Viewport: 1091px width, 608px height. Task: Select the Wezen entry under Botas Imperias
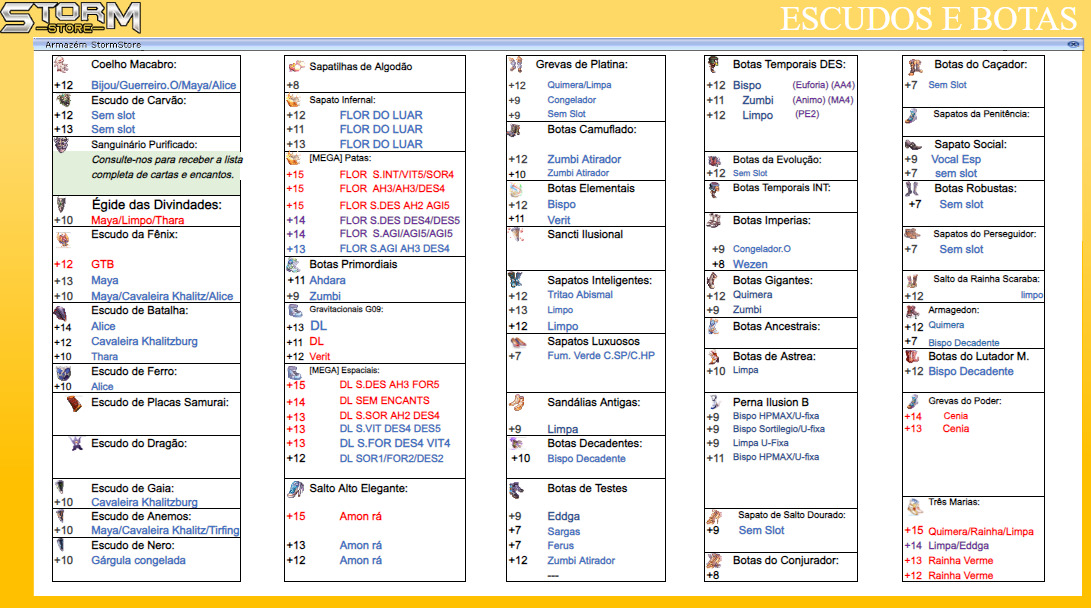pos(750,264)
